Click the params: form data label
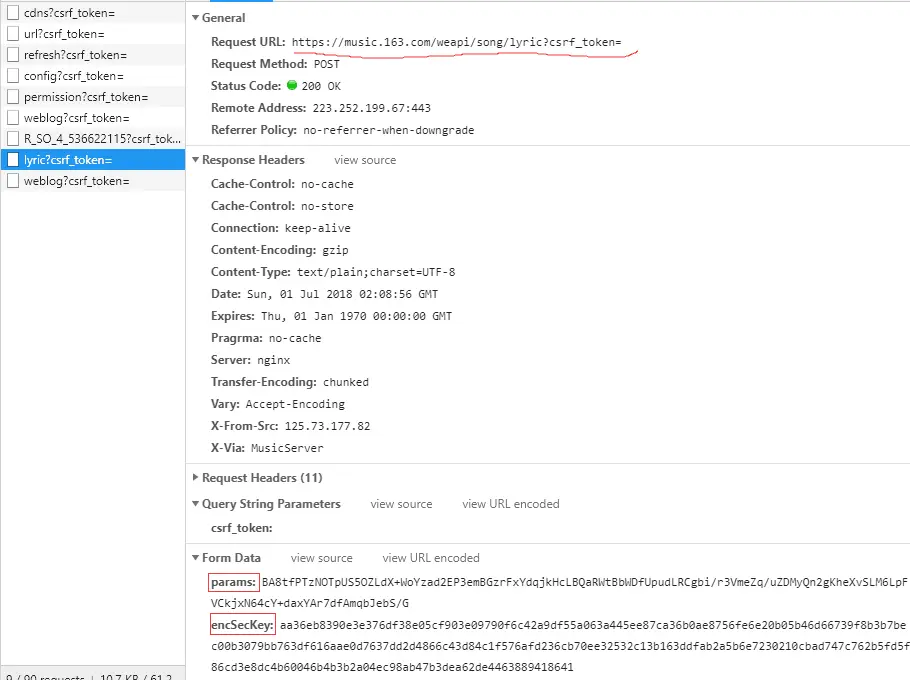Screen dimensions: 910x680 coord(233,583)
